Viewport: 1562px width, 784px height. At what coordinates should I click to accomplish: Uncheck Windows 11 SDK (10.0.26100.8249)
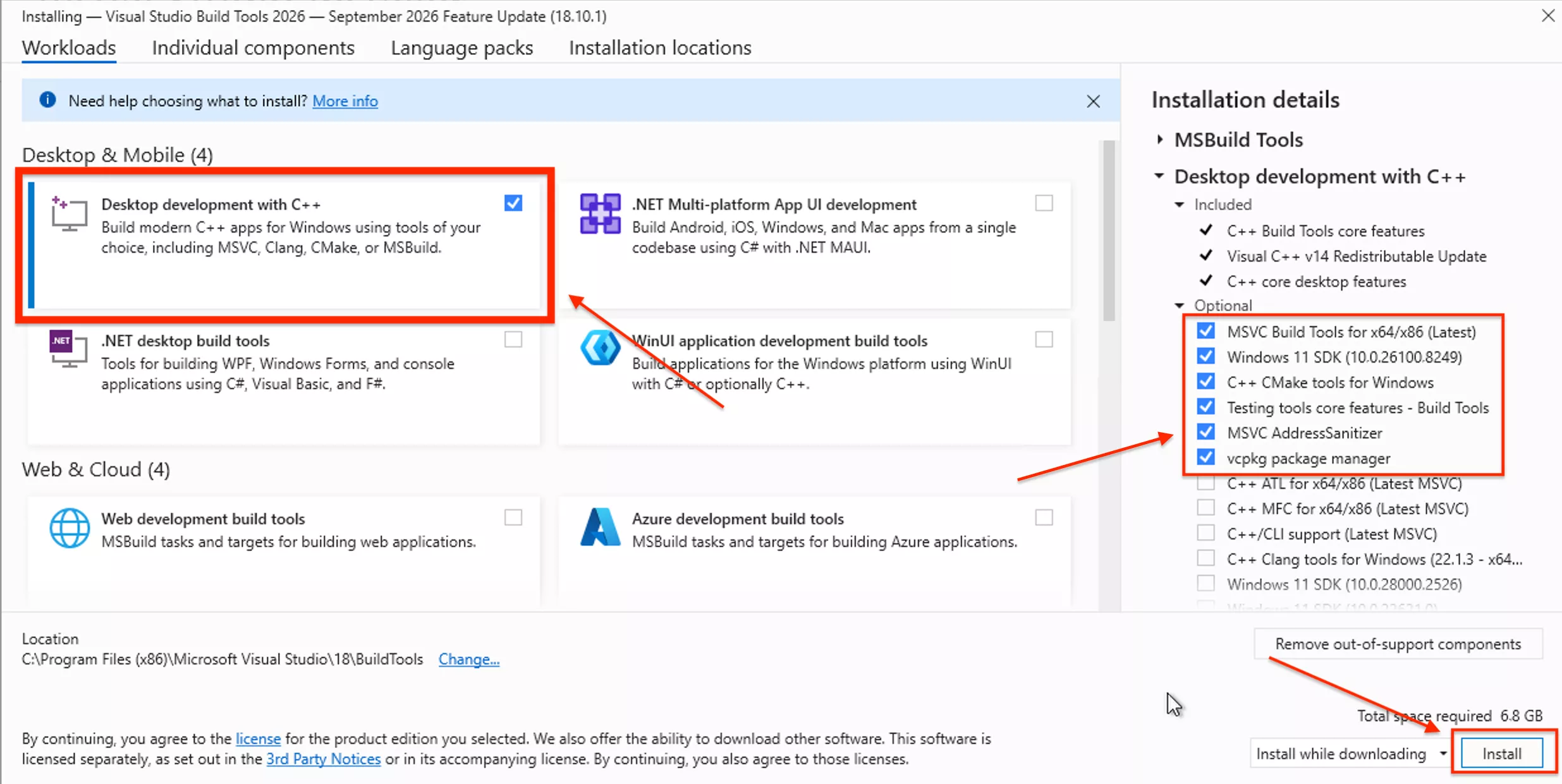click(1206, 356)
